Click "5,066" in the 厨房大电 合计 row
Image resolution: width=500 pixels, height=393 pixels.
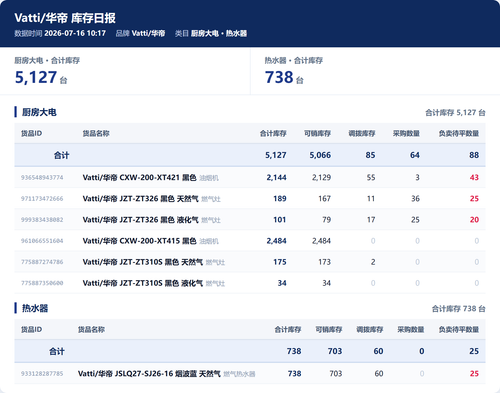tap(320, 155)
